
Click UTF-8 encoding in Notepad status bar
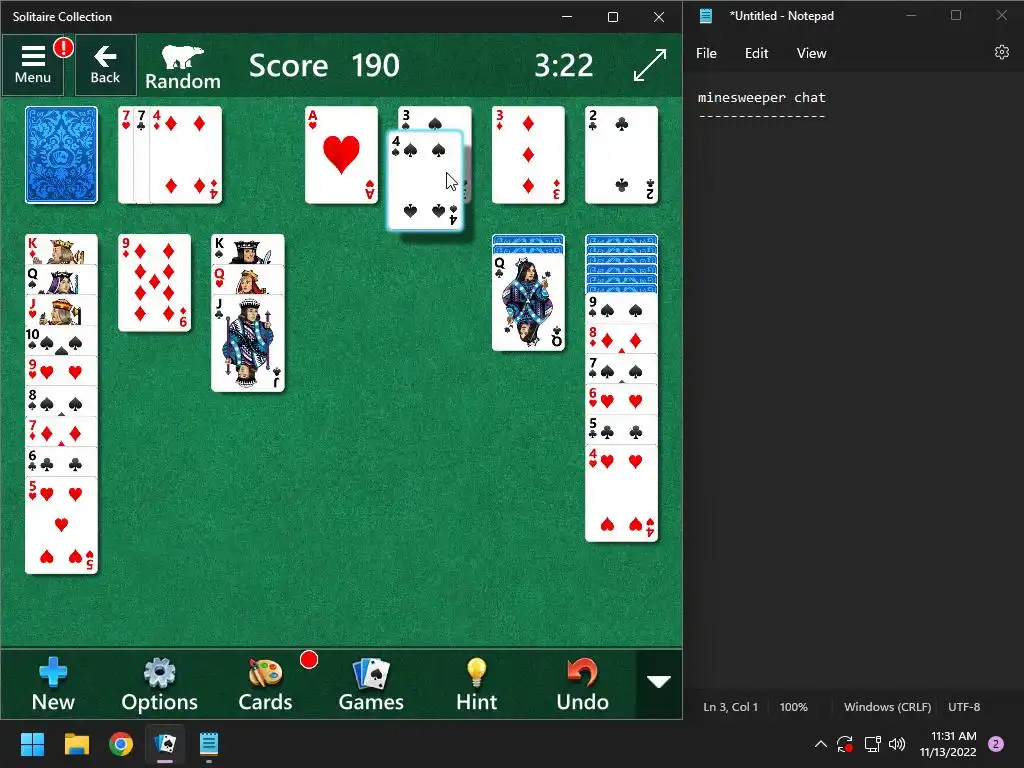coord(964,707)
